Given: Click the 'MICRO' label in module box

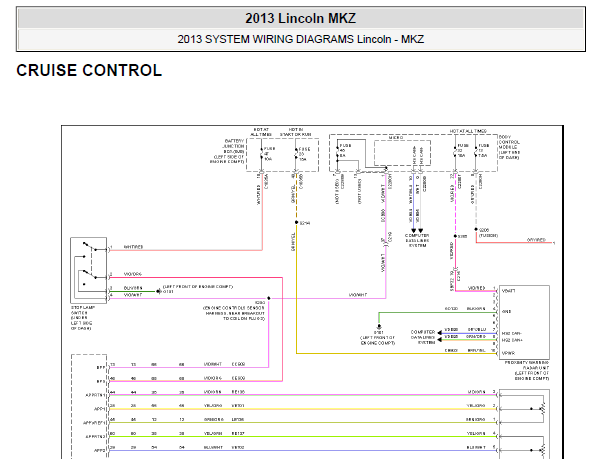Looking at the screenshot, I should pyautogui.click(x=396, y=137).
